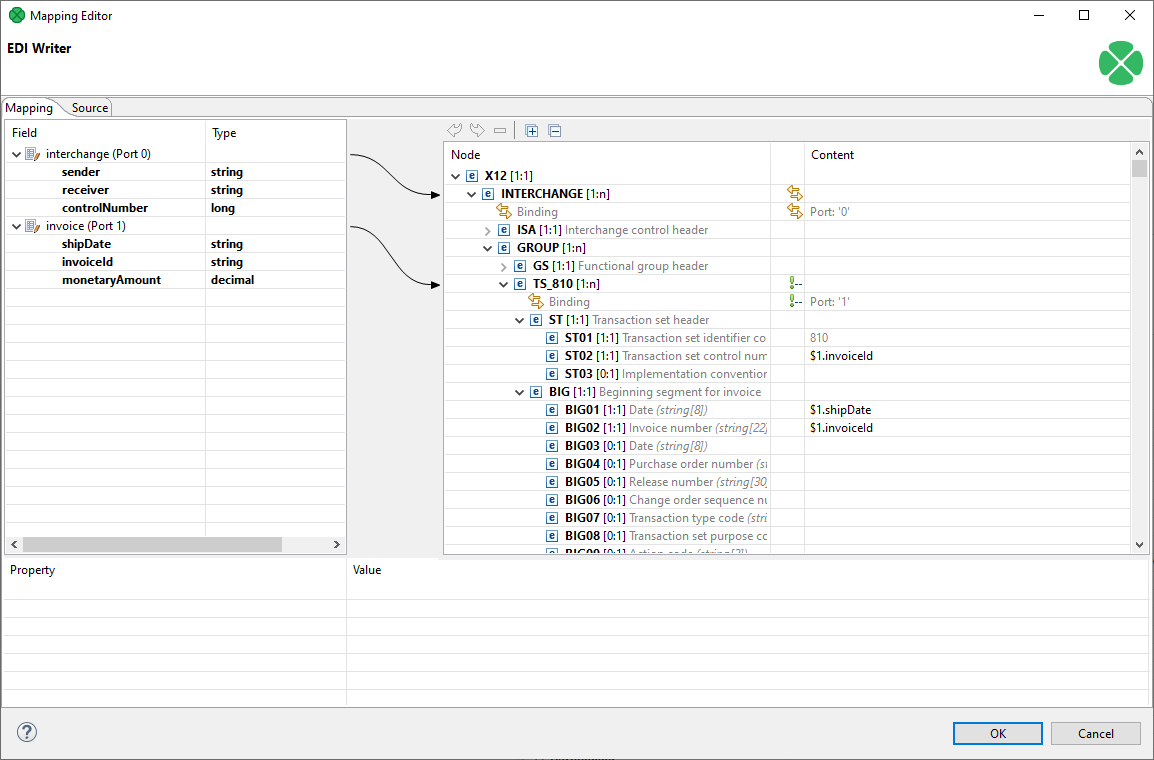Click the horizontal scrollbar under the Field panel
Screen dimensions: 1154x760
click(x=150, y=544)
